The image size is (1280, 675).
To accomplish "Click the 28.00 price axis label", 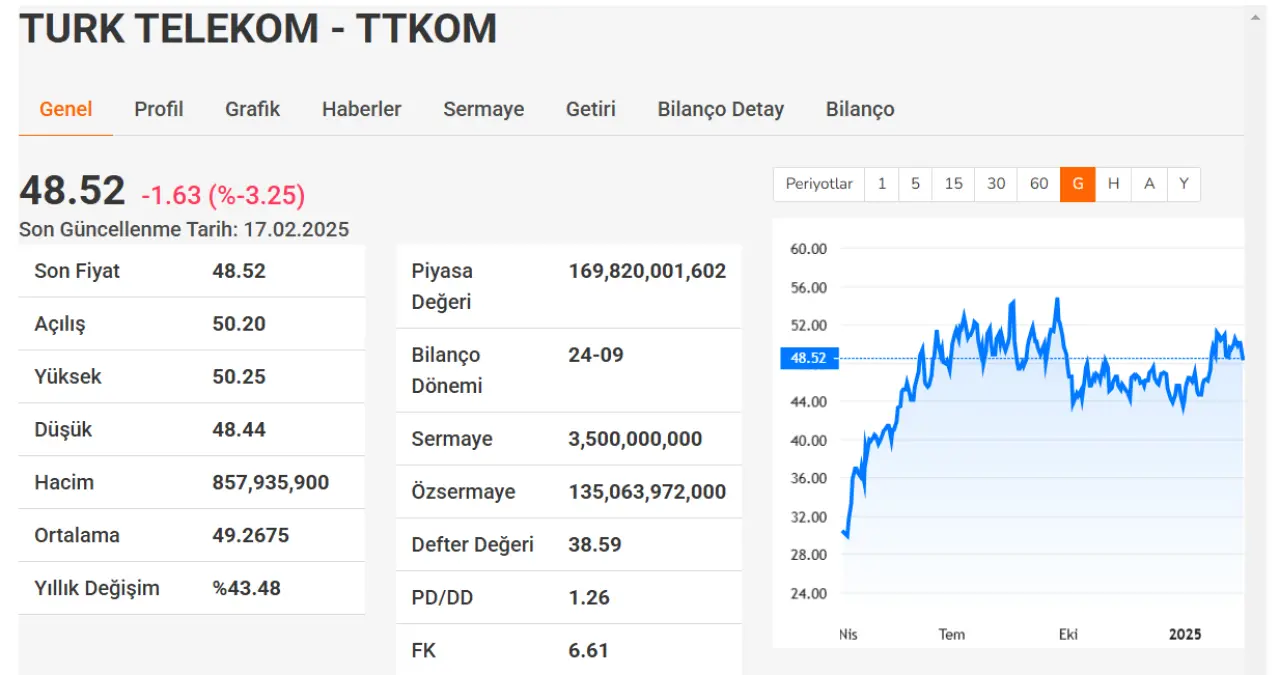I will pos(809,555).
